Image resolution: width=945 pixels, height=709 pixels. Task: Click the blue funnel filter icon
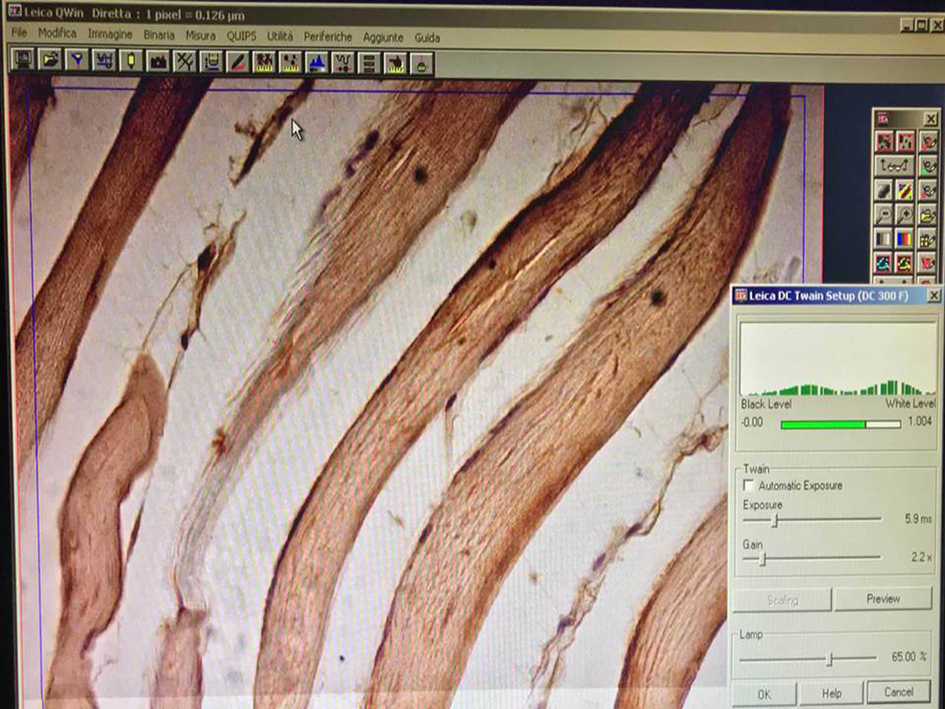[x=77, y=60]
